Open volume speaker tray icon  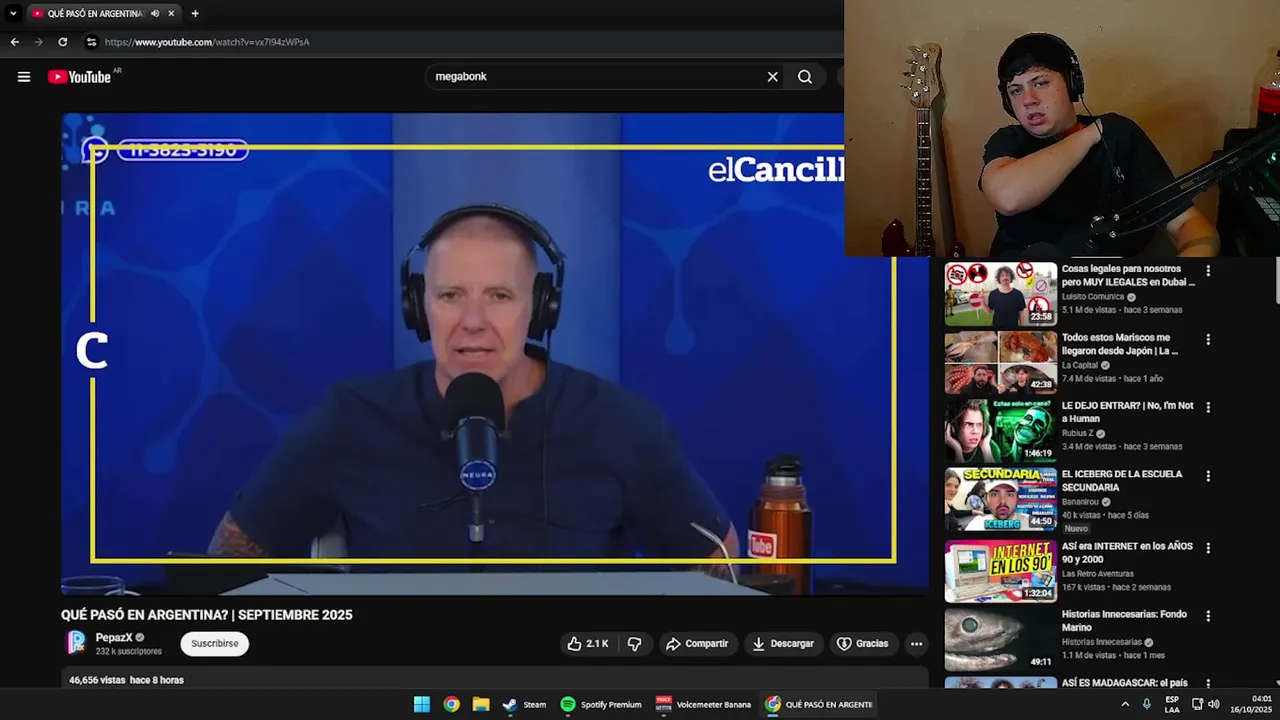point(1214,704)
